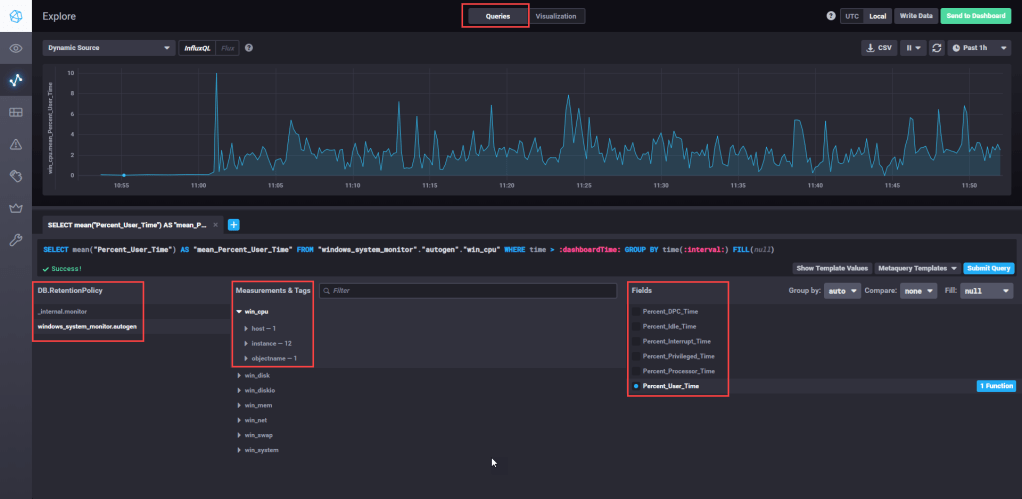Select the Queries tab

tap(497, 16)
